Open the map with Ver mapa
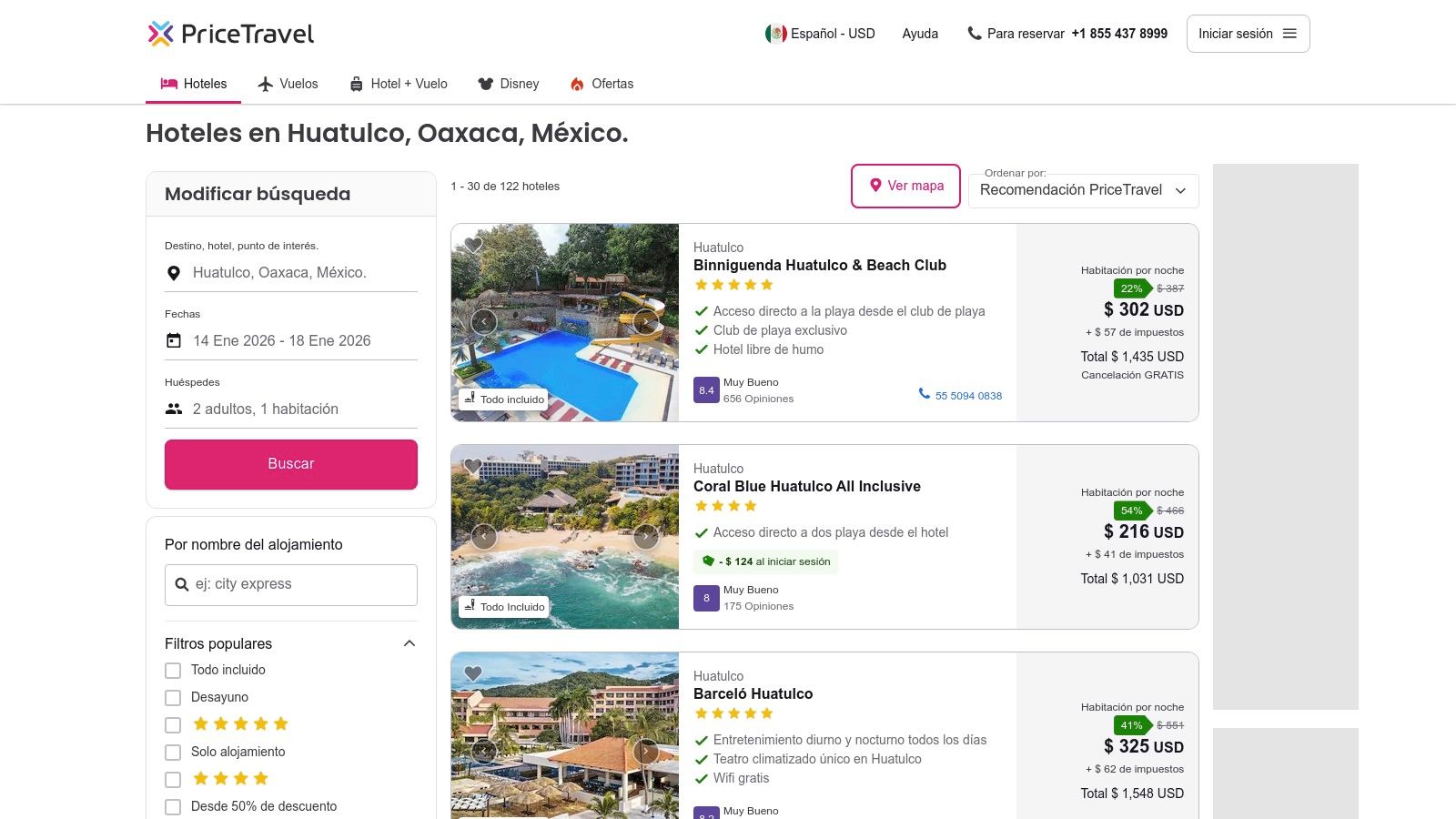 [x=905, y=186]
